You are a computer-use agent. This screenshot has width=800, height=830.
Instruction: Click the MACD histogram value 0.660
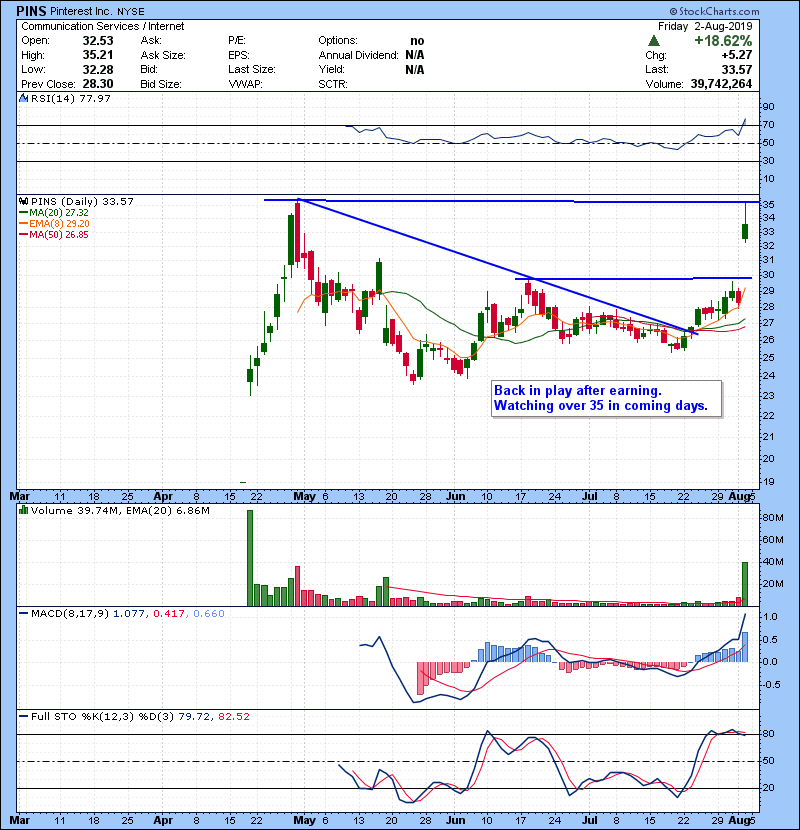[209, 614]
